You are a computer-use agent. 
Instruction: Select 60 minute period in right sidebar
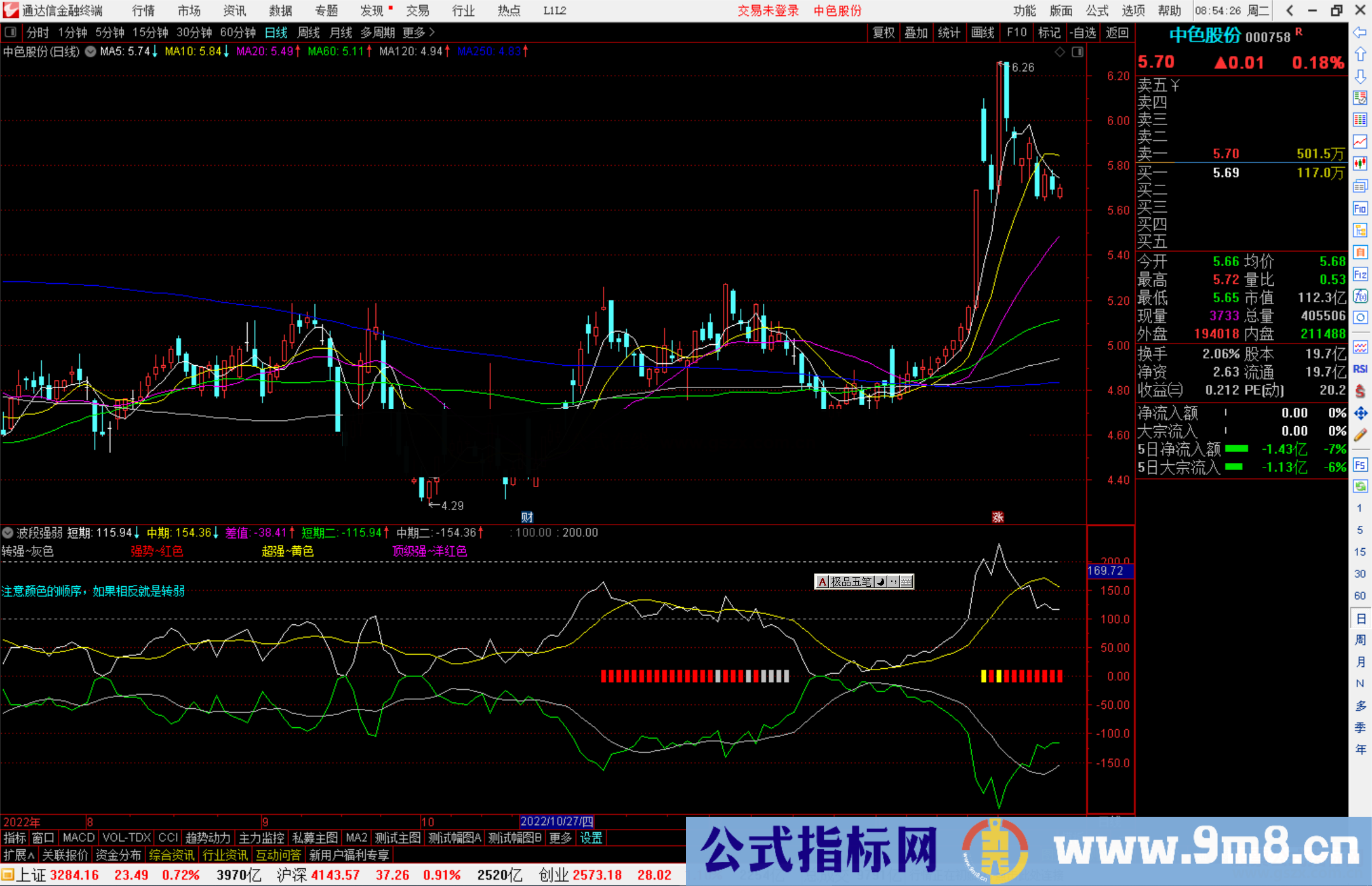click(x=1360, y=596)
